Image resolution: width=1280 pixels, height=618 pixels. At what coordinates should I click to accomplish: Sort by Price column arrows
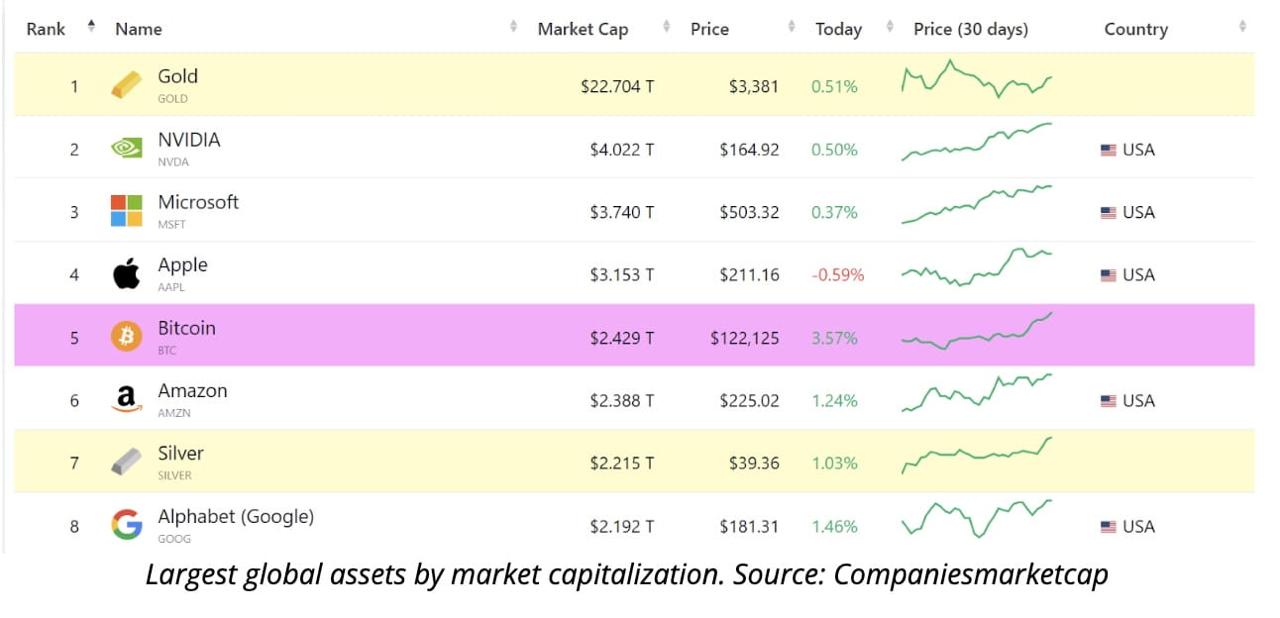coord(791,27)
